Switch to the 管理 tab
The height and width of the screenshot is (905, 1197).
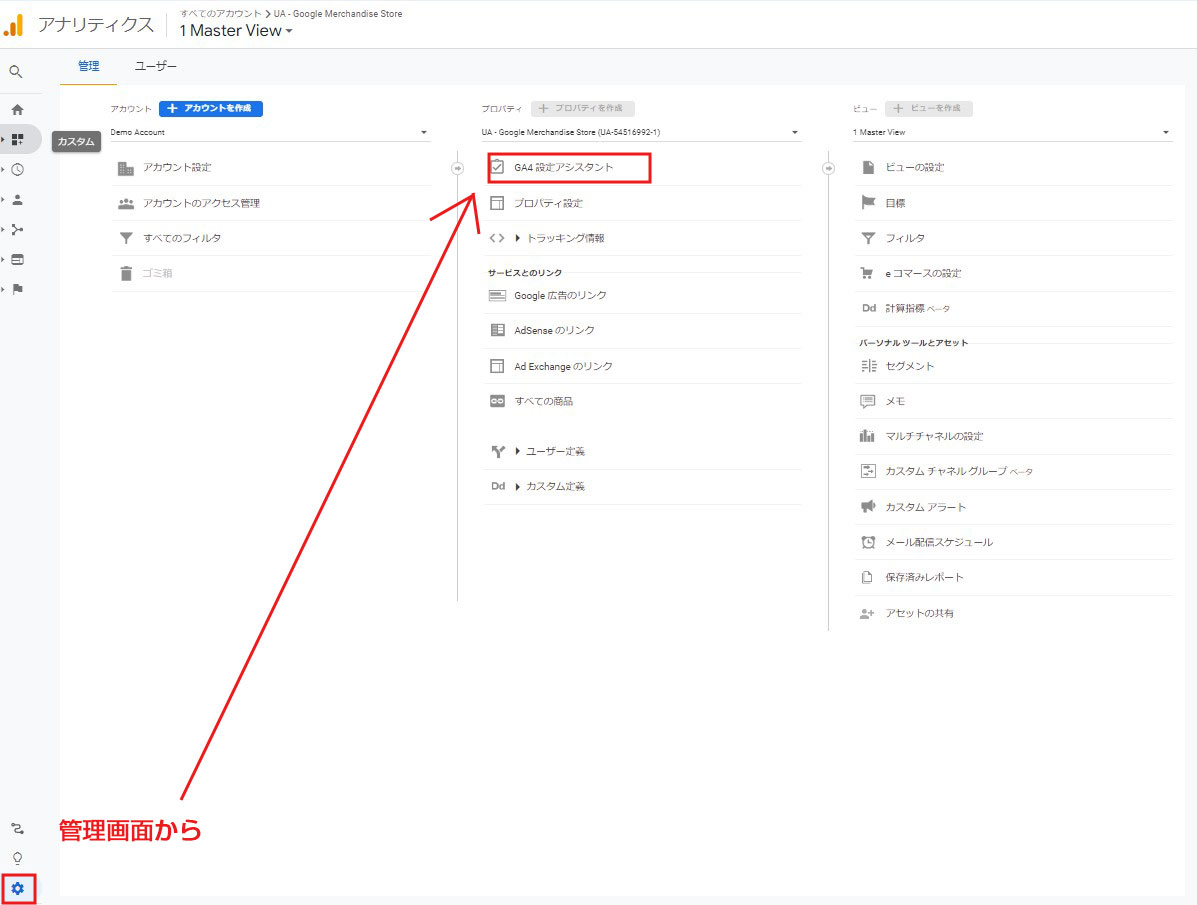[x=89, y=66]
